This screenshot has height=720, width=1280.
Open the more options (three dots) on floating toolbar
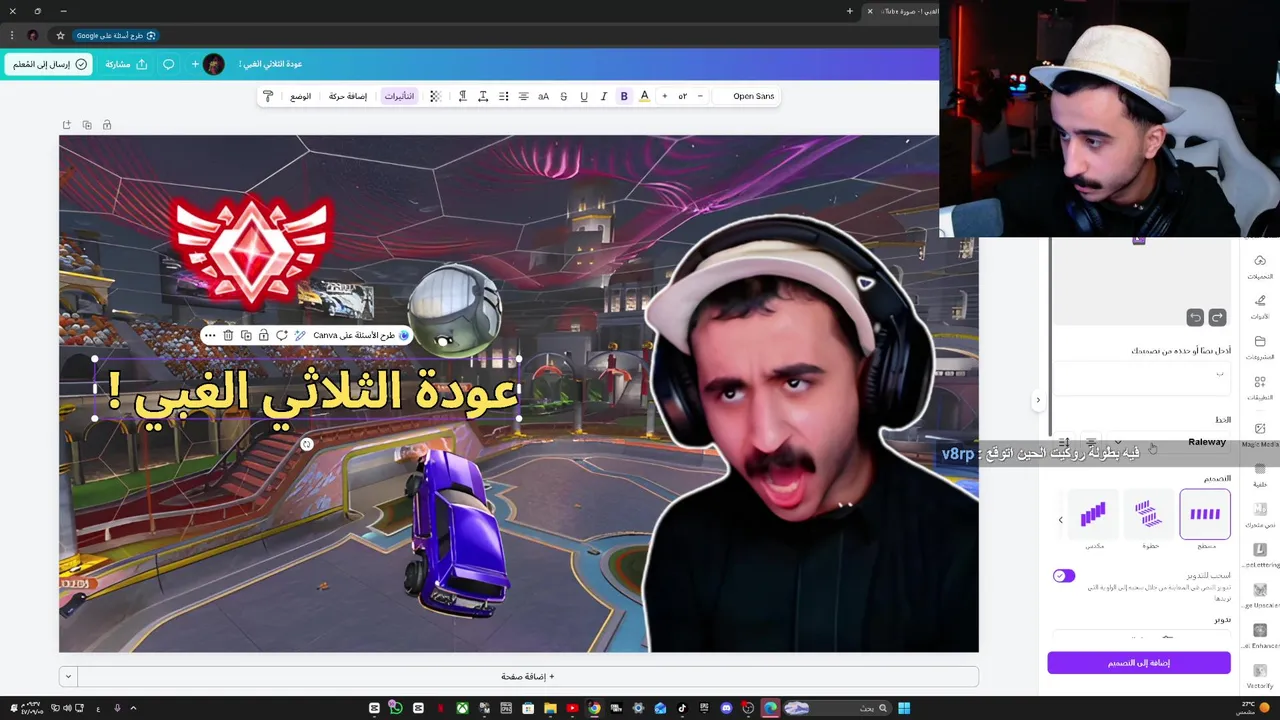point(210,335)
